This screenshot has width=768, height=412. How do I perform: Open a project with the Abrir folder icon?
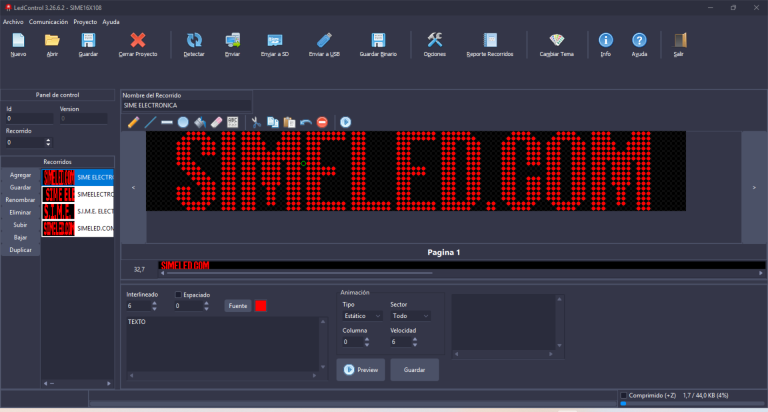click(52, 40)
